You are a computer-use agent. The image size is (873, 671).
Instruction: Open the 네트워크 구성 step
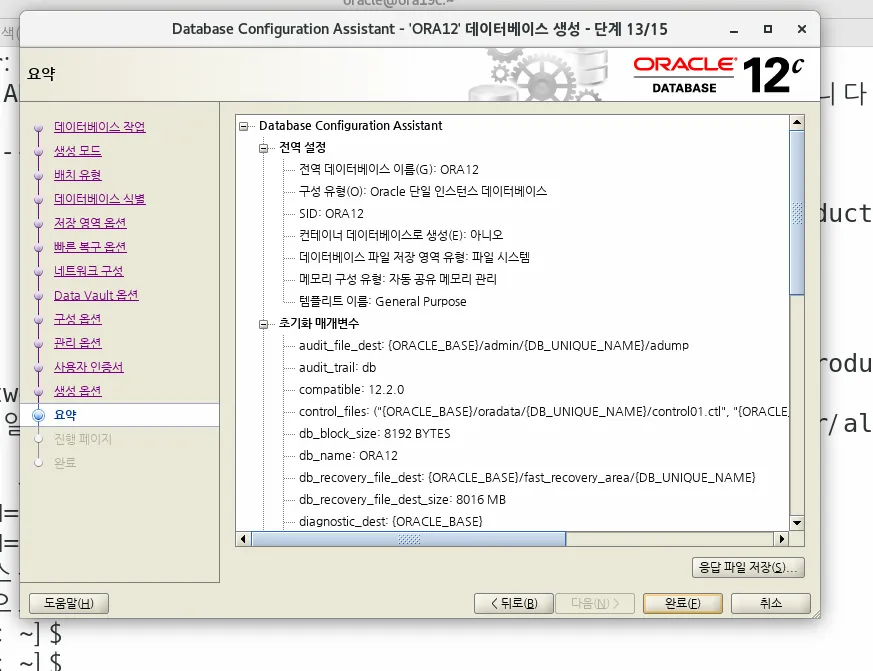tap(89, 271)
